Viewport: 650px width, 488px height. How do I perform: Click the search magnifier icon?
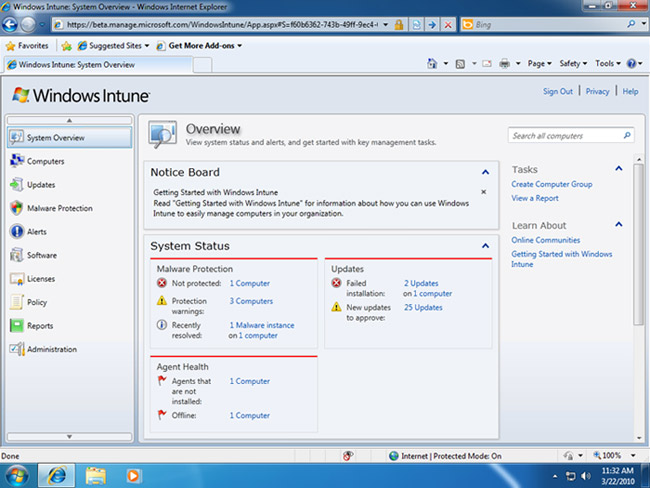[627, 136]
